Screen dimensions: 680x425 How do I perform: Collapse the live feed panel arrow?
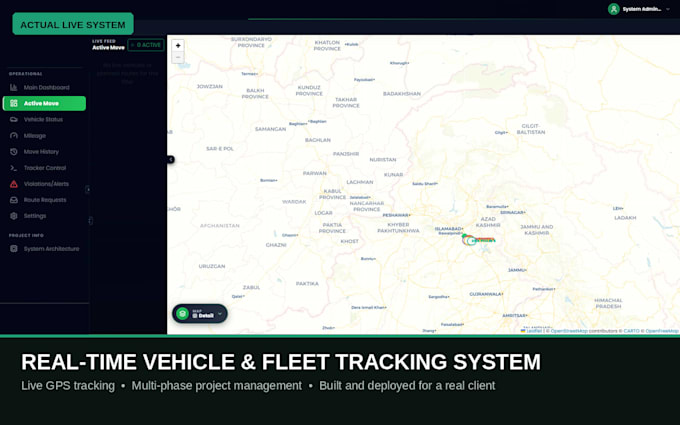(171, 160)
